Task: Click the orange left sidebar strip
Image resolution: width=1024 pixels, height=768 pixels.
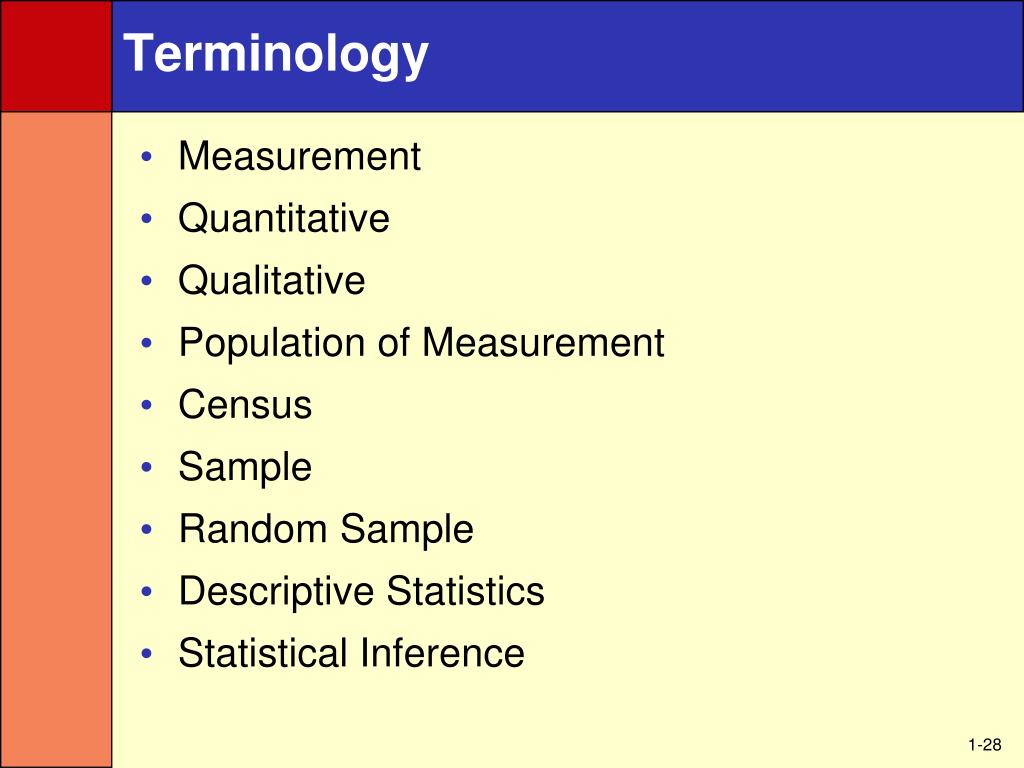Action: click(x=56, y=440)
